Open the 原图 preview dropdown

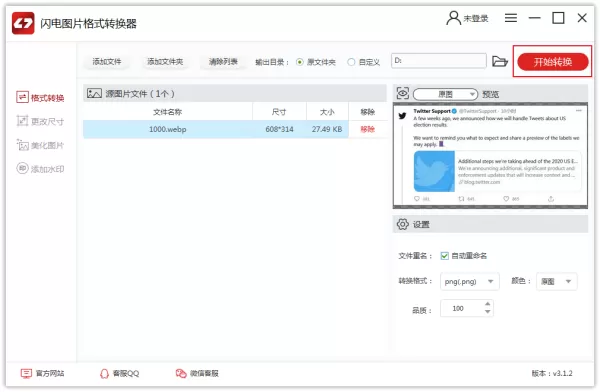click(x=445, y=94)
